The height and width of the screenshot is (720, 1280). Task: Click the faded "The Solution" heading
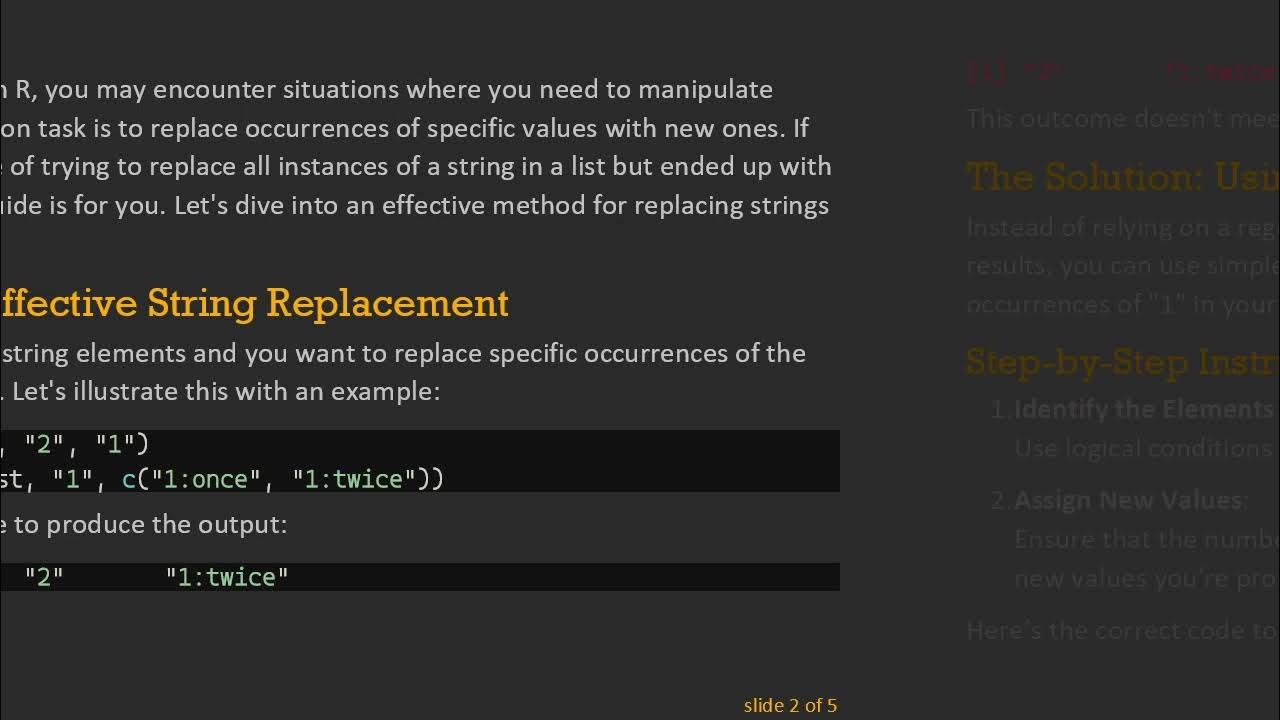coord(1122,177)
